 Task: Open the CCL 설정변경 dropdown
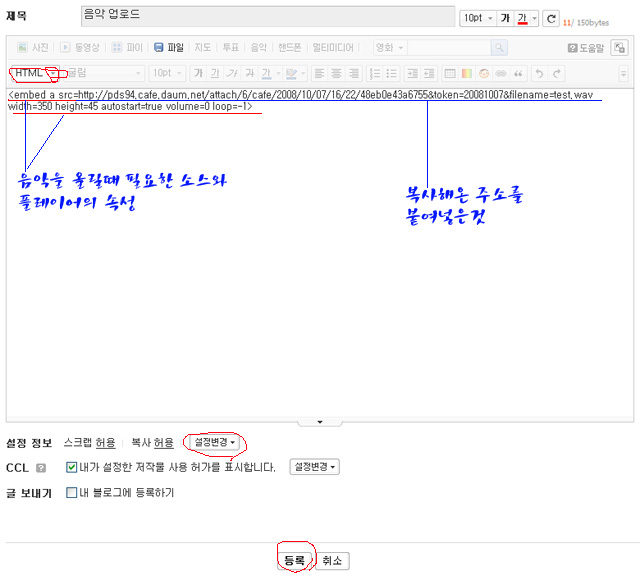point(315,467)
